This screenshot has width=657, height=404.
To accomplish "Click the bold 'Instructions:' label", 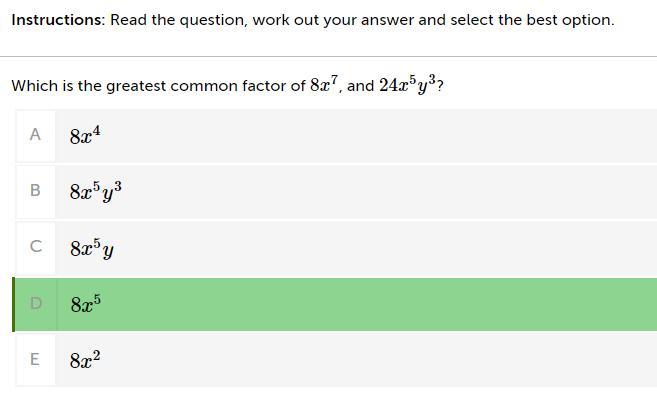I will 58,20.
